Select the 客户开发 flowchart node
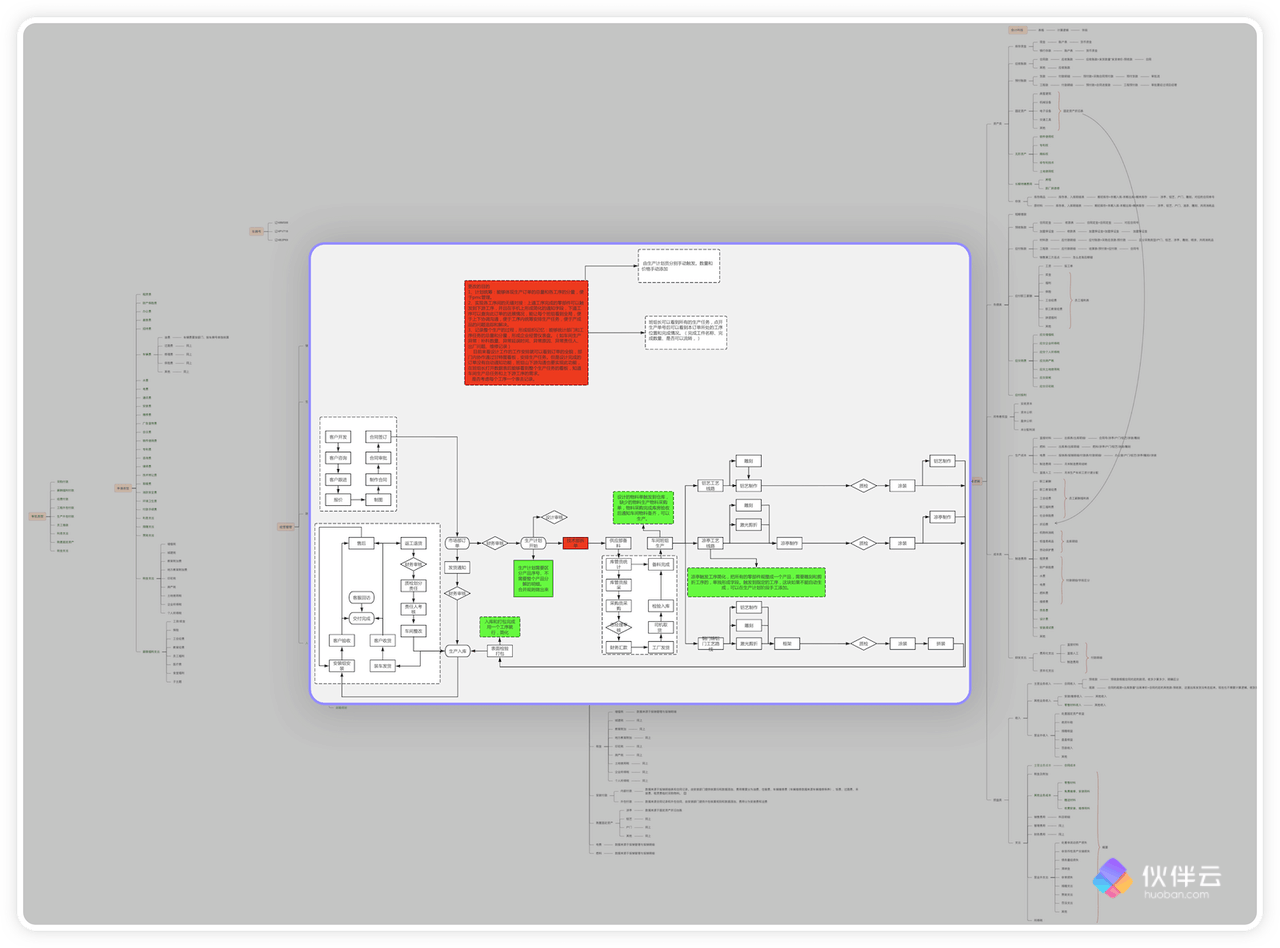1280x948 pixels. 338,437
